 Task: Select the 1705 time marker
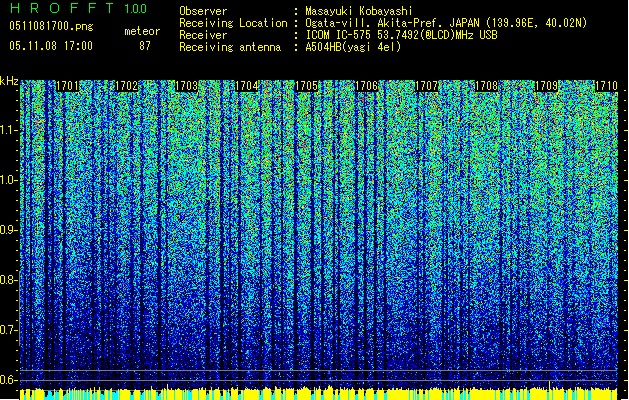point(308,86)
